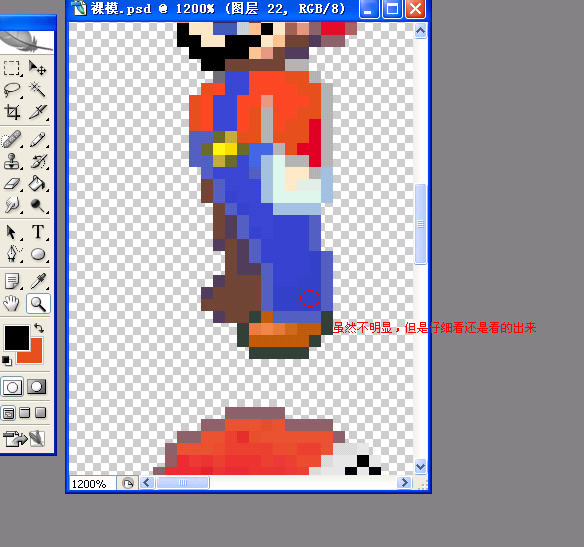Select the Crop tool

pos(12,111)
